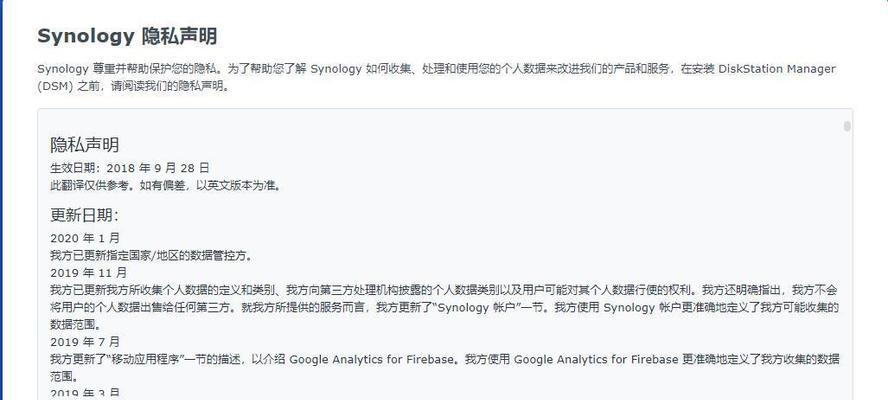Click the 隐私声明 heading inside the text box
The width and height of the screenshot is (888, 400).
coord(84,145)
